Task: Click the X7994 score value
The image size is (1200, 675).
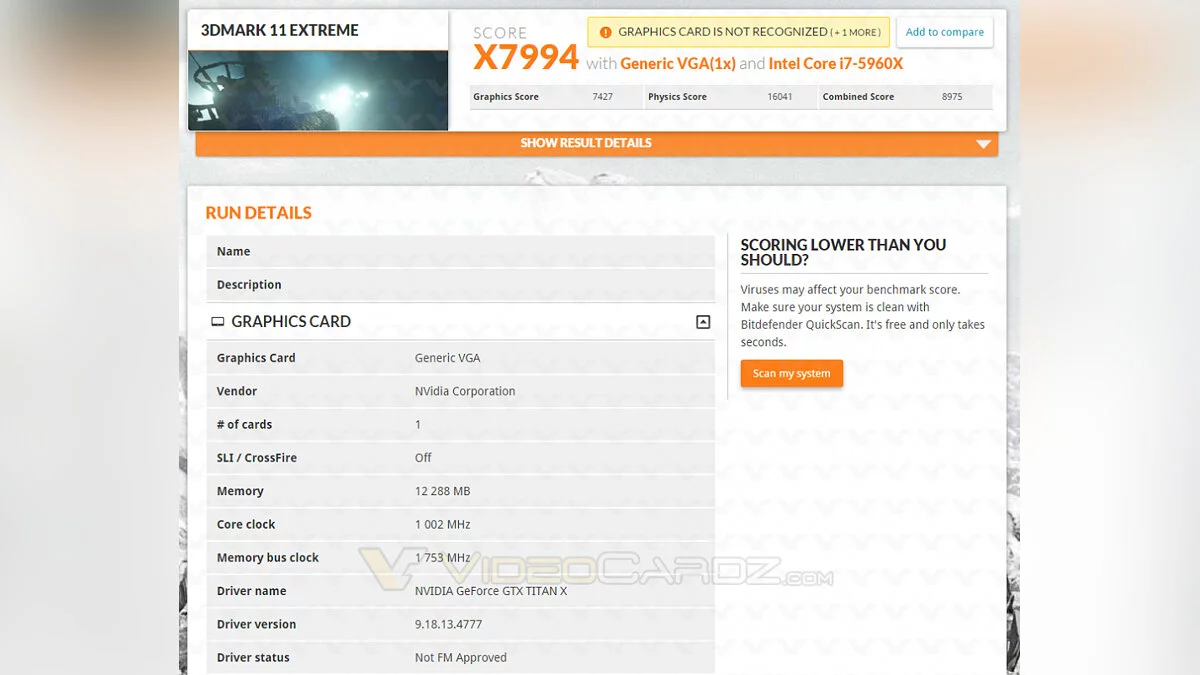Action: (x=526, y=58)
